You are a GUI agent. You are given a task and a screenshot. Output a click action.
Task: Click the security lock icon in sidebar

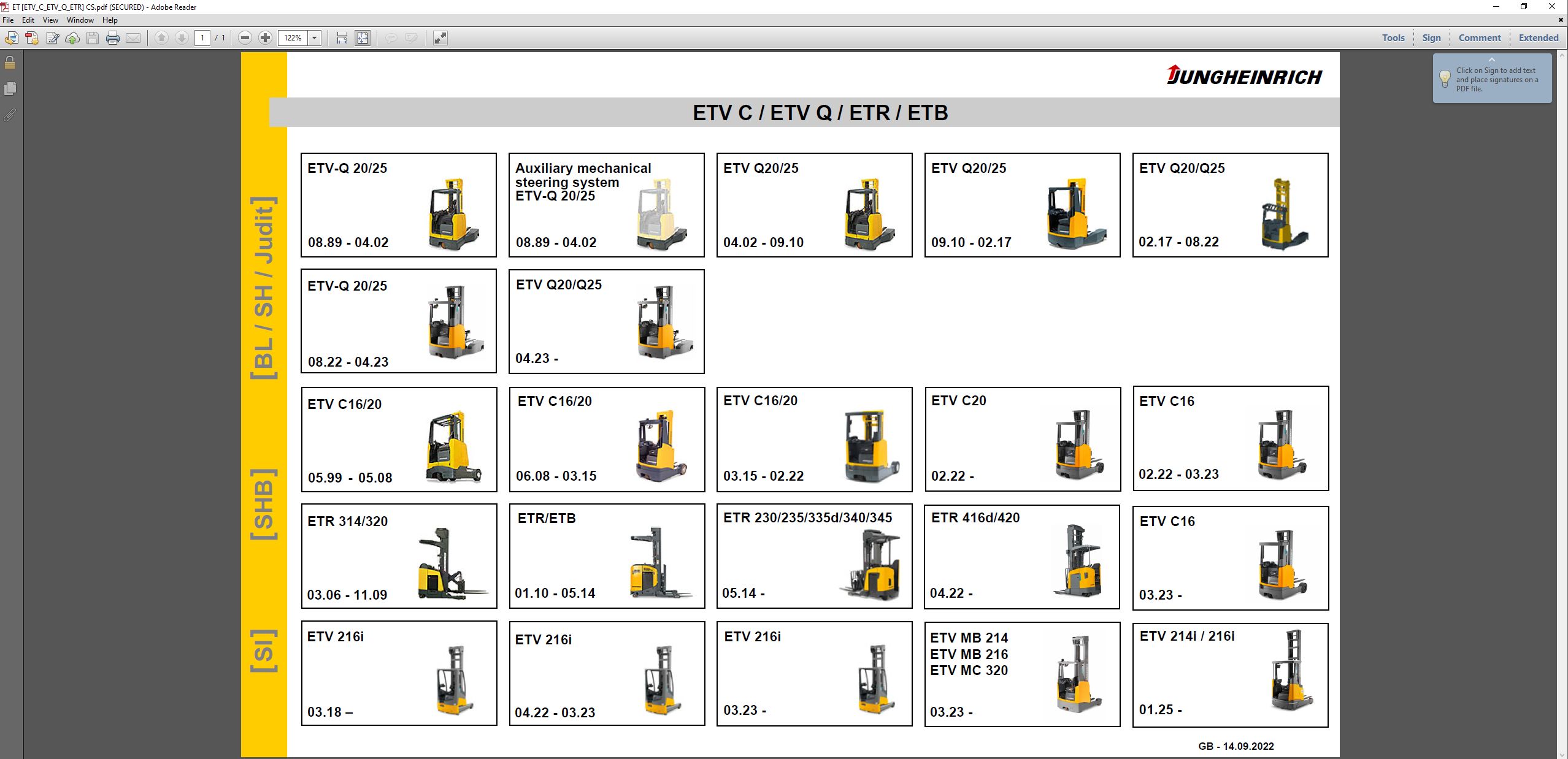[10, 63]
